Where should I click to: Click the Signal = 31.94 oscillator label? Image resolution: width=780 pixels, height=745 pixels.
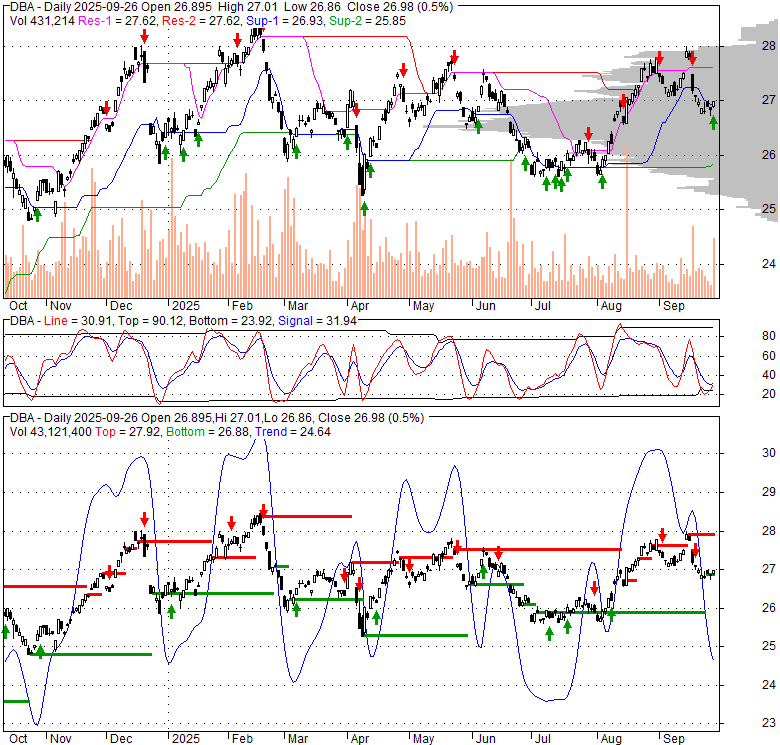pos(317,321)
